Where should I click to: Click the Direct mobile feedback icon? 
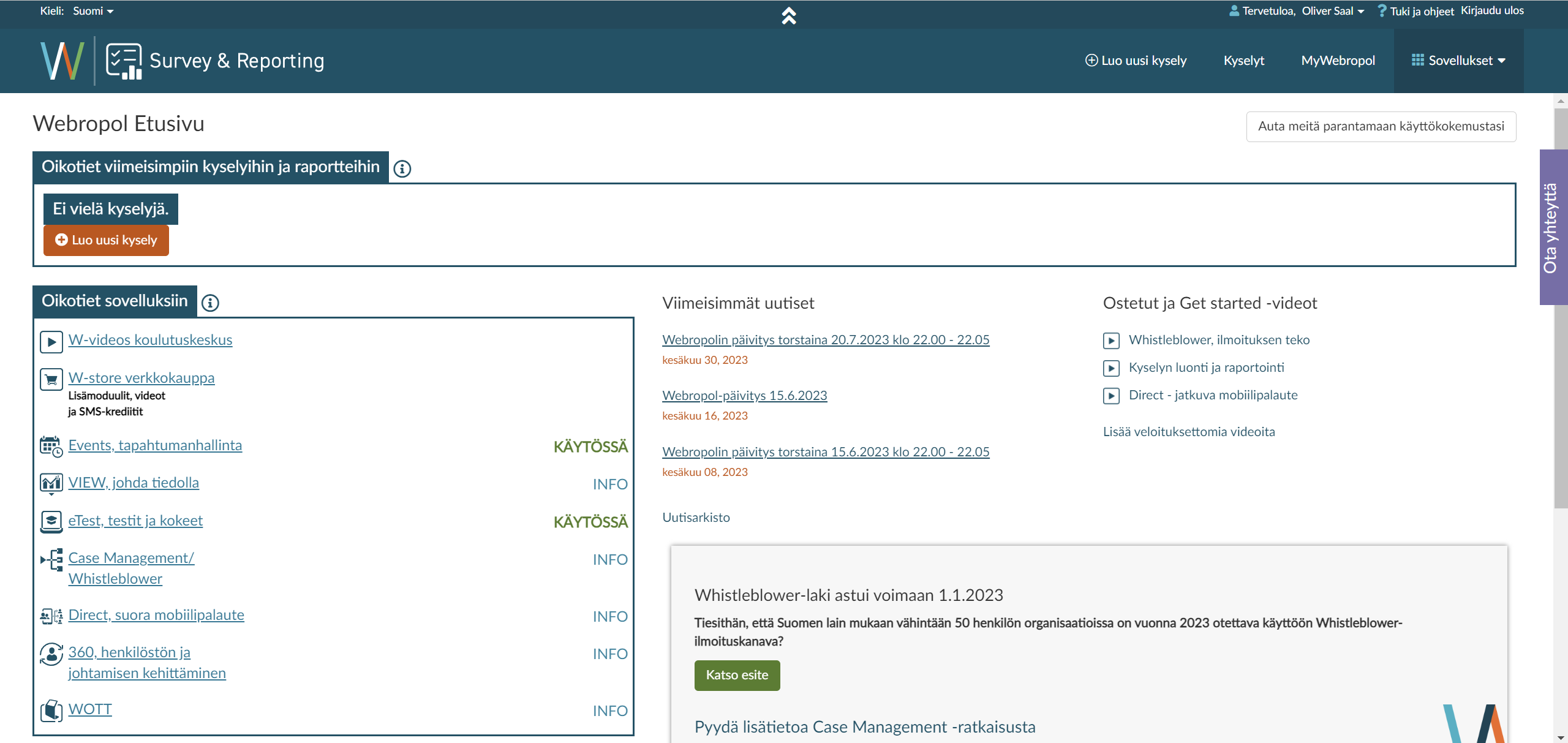[x=51, y=616]
